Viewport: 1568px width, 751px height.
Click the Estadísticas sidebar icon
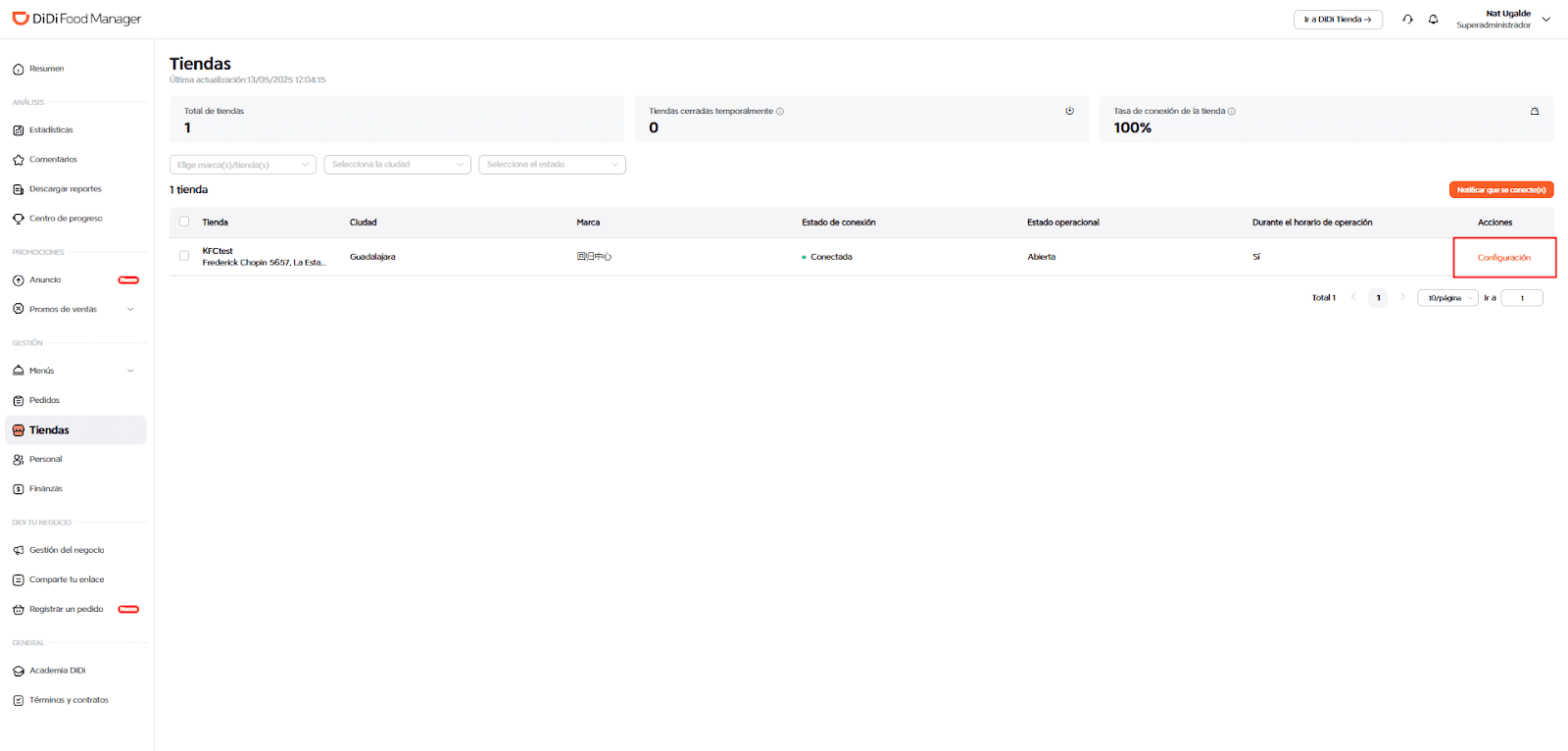[x=18, y=130]
